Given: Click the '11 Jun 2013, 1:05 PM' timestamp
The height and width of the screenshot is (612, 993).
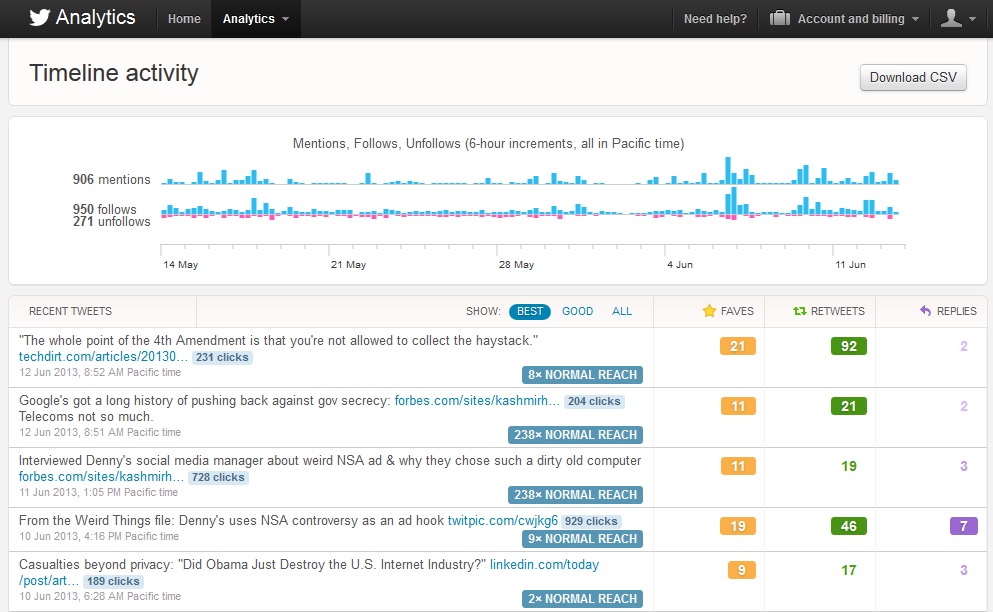Looking at the screenshot, I should [x=98, y=492].
